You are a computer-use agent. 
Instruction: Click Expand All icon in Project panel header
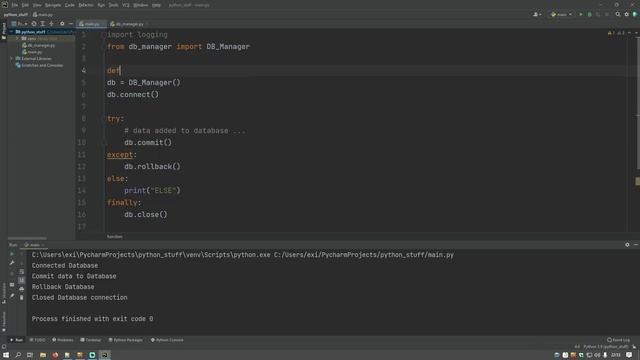(x=42, y=24)
